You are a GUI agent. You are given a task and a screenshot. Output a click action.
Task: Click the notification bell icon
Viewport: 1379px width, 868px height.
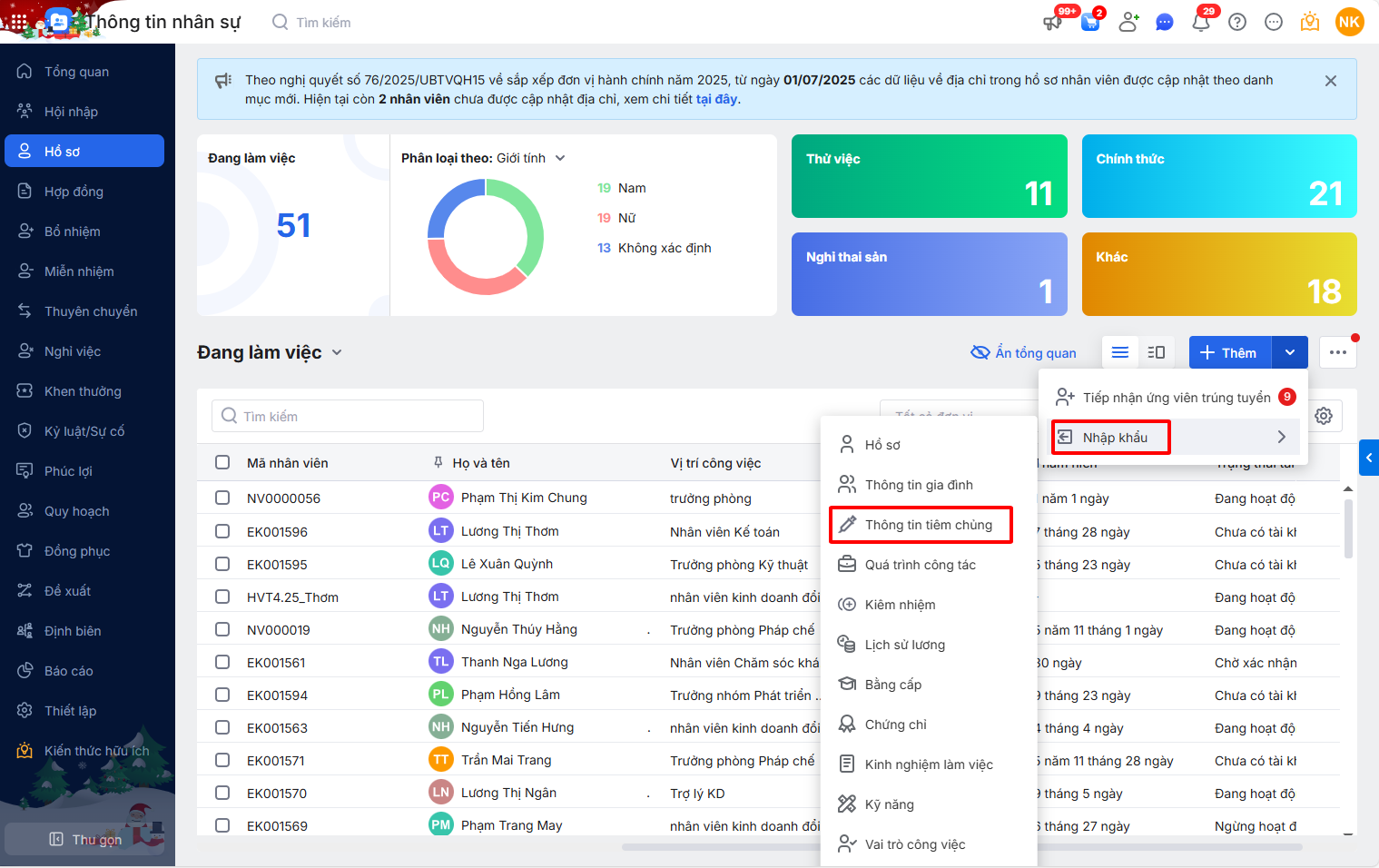pyautogui.click(x=1200, y=23)
